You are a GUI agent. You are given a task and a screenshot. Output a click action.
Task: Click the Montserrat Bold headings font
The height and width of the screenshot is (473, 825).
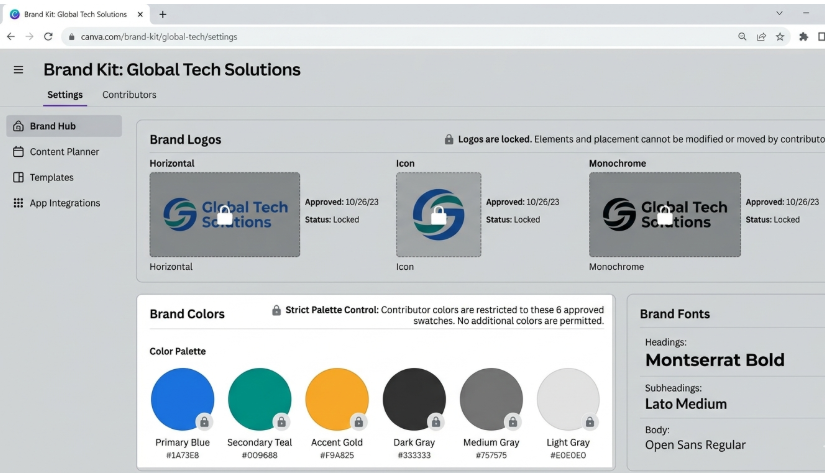(715, 360)
